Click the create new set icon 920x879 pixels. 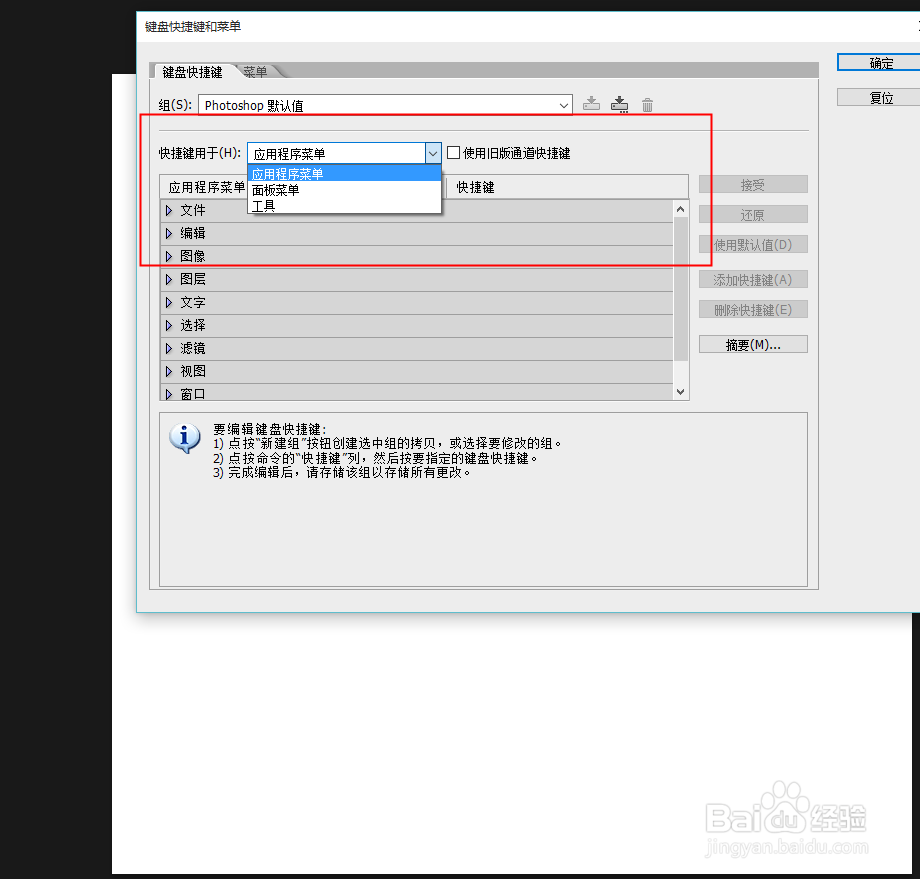point(619,104)
